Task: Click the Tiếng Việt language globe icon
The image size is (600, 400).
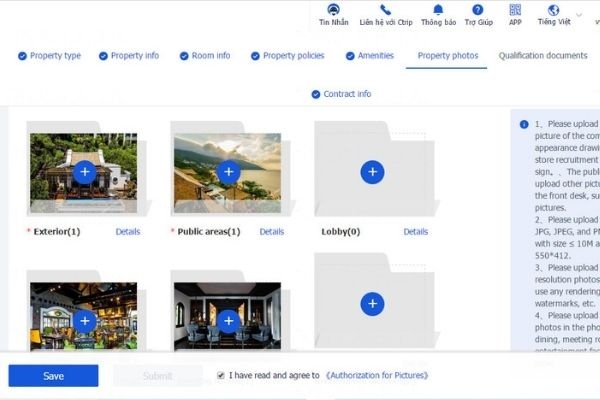Action: (x=553, y=10)
